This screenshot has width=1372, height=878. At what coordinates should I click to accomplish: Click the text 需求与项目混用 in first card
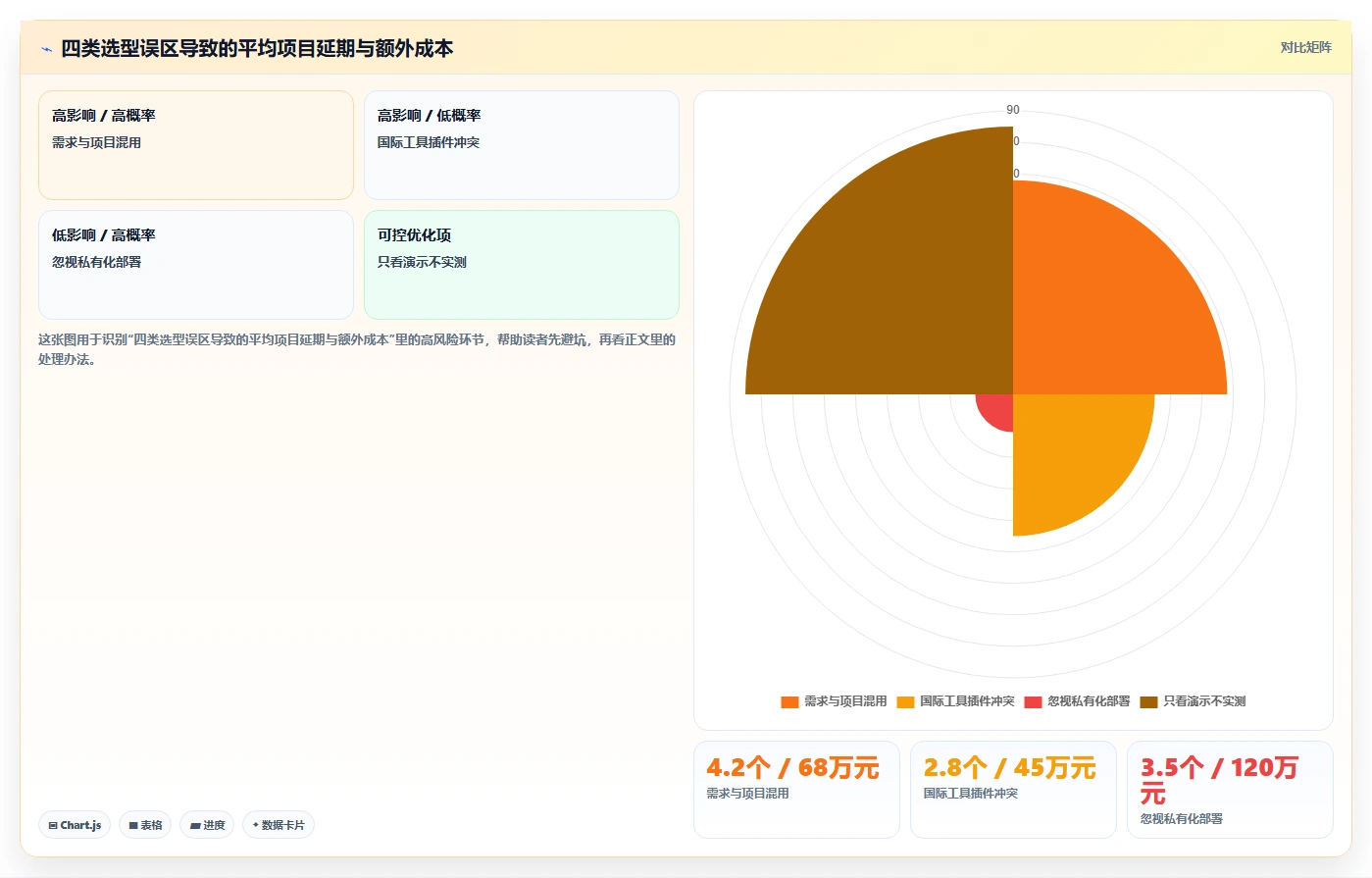pyautogui.click(x=96, y=142)
